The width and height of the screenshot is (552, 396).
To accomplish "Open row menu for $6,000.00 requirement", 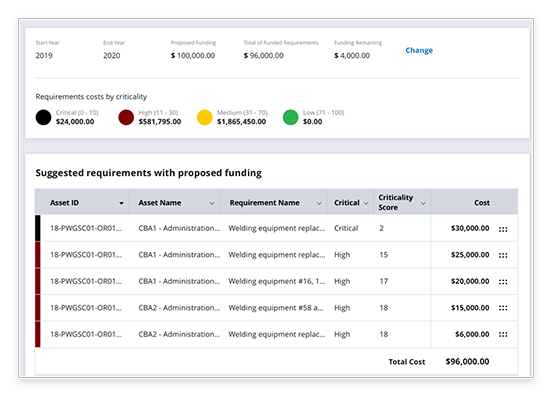I will 503,334.
